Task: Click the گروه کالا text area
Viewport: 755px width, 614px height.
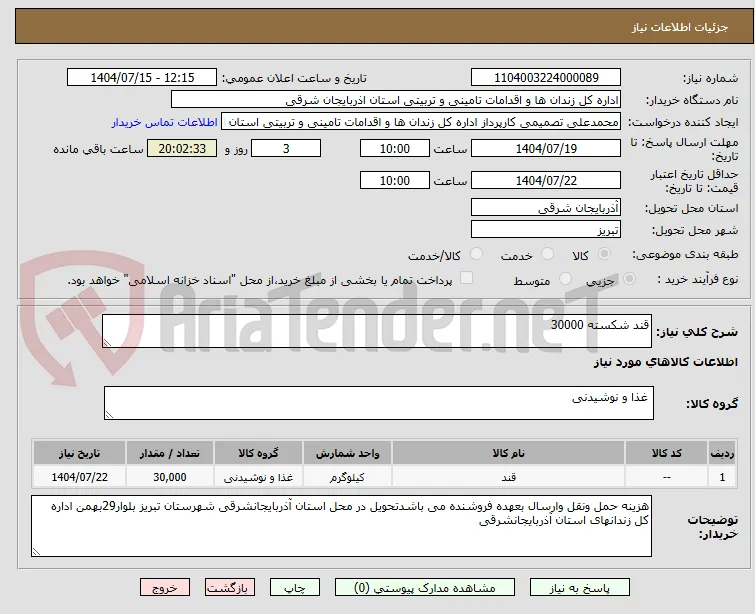Action: point(379,403)
